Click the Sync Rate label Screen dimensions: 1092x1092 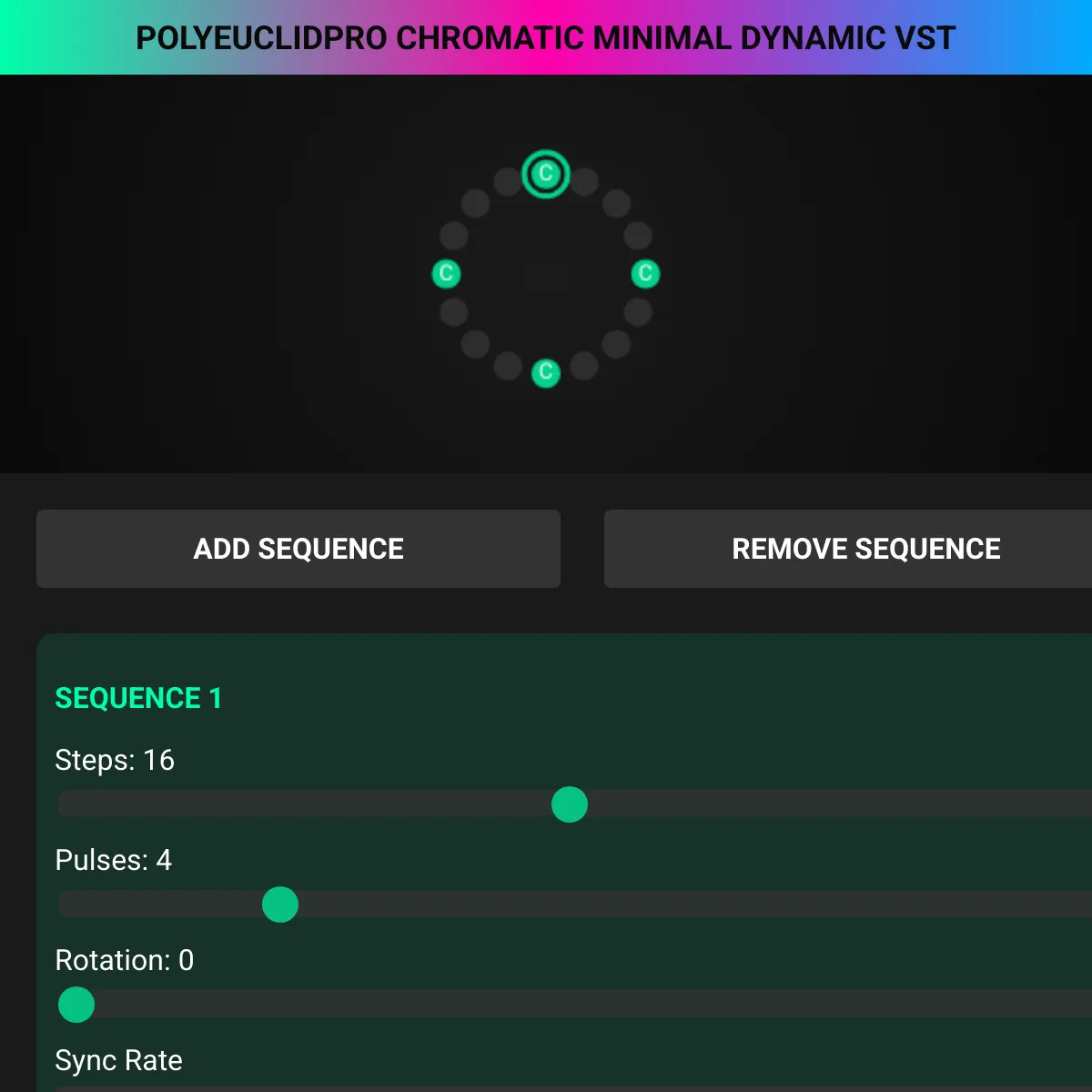[x=118, y=1060]
